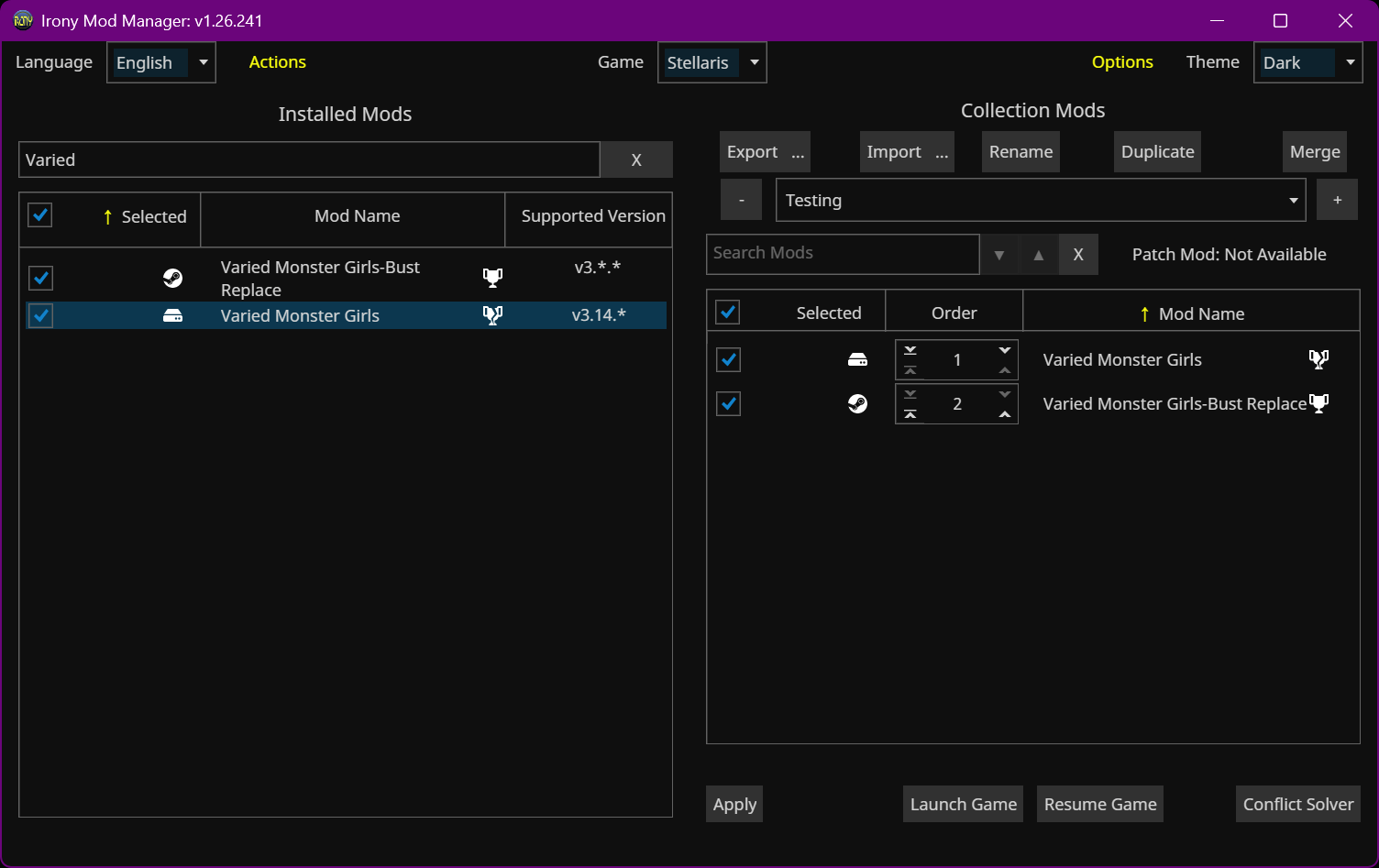This screenshot has width=1379, height=868.
Task: Click the down chevron in order 2 stepper
Action: click(1005, 394)
